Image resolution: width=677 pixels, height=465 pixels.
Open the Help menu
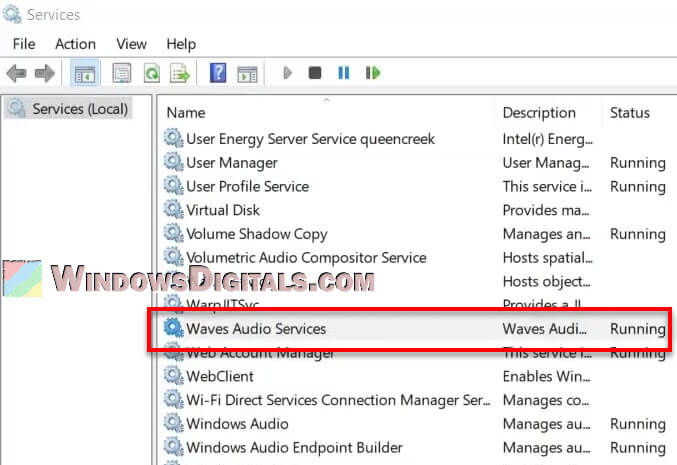(181, 44)
